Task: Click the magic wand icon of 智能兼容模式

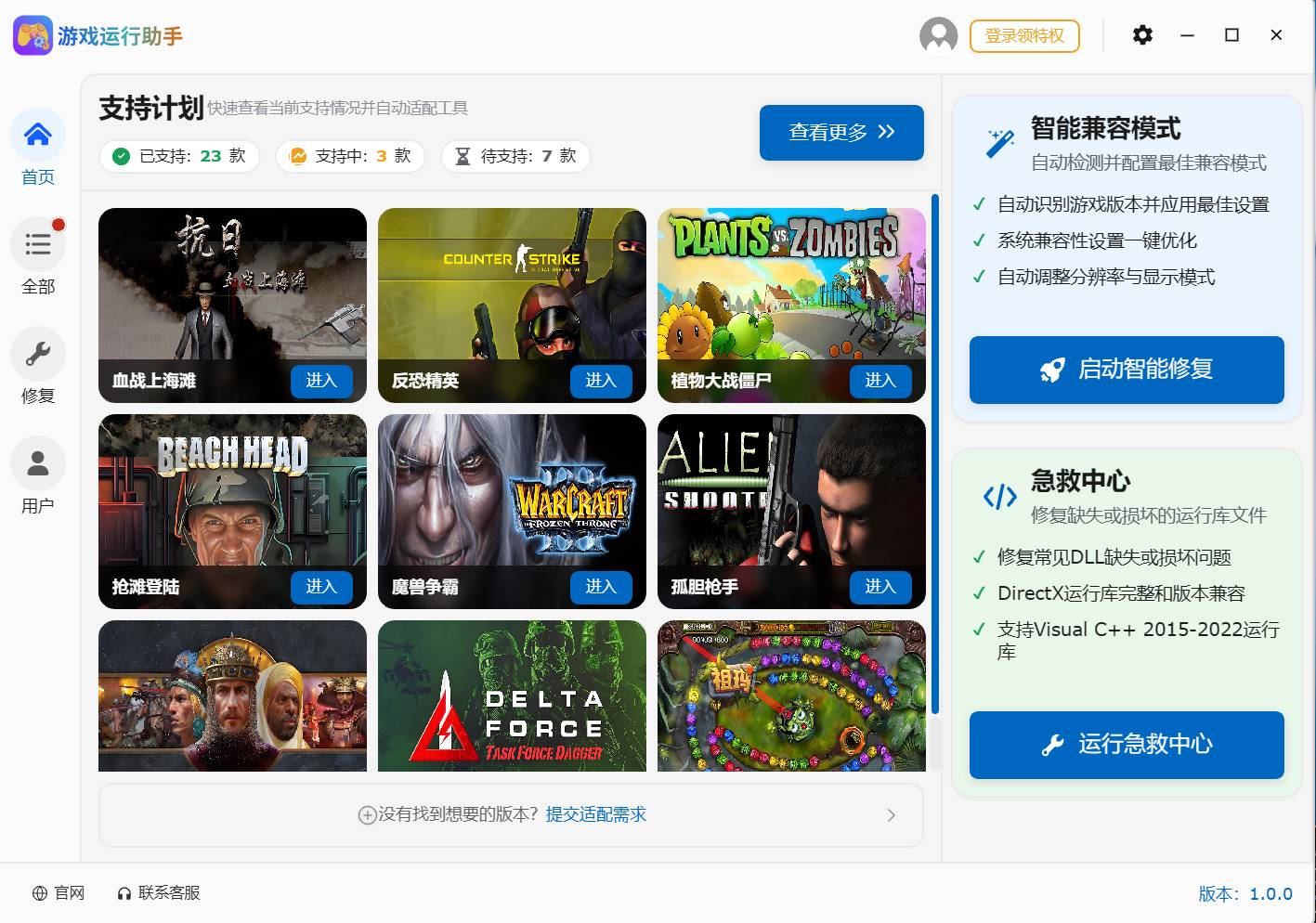Action: pos(1000,143)
